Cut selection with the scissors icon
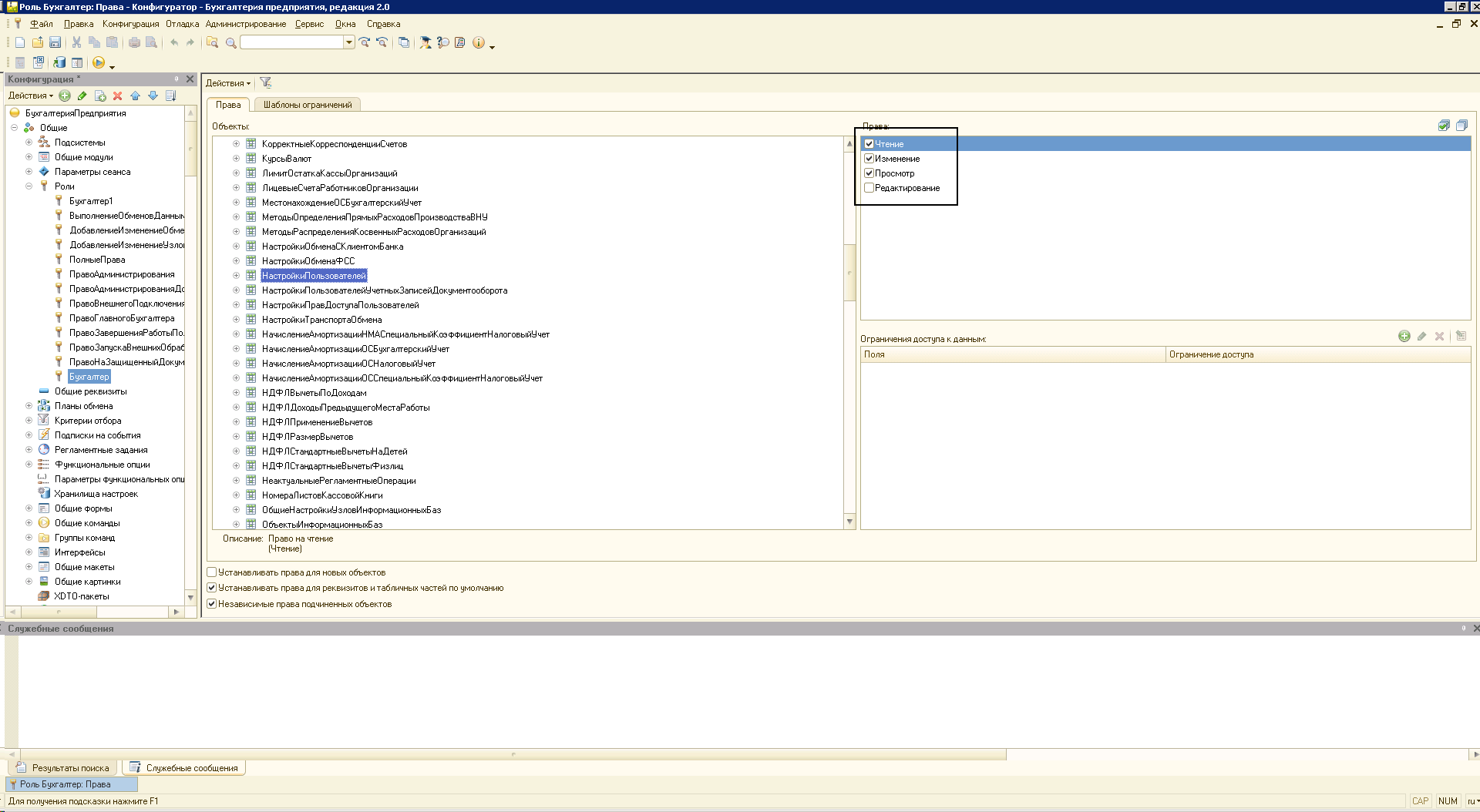Image resolution: width=1480 pixels, height=812 pixels. click(x=76, y=43)
